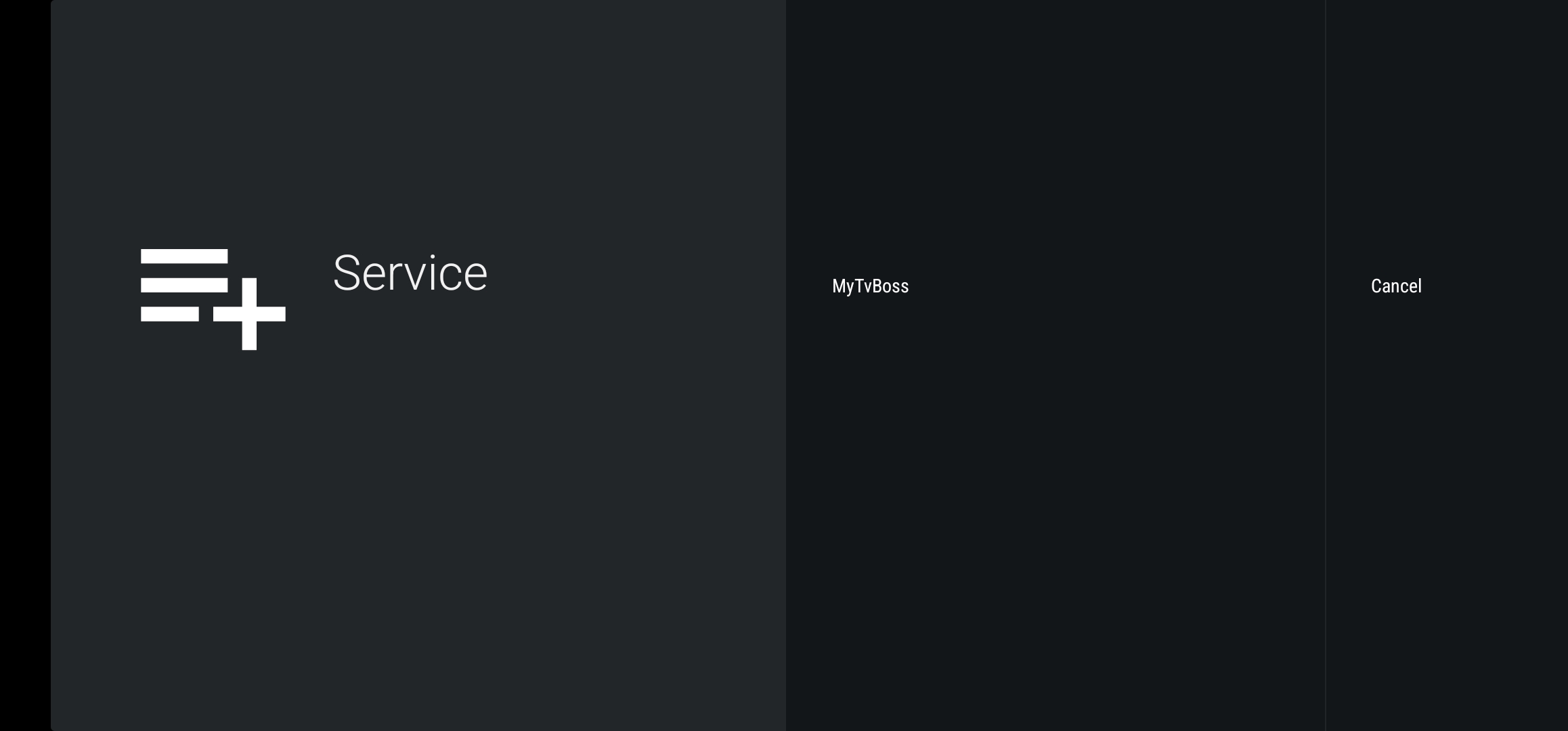Viewport: 1568px width, 731px height.
Task: Click the add-to-list glyph in guidance panel
Action: click(213, 299)
